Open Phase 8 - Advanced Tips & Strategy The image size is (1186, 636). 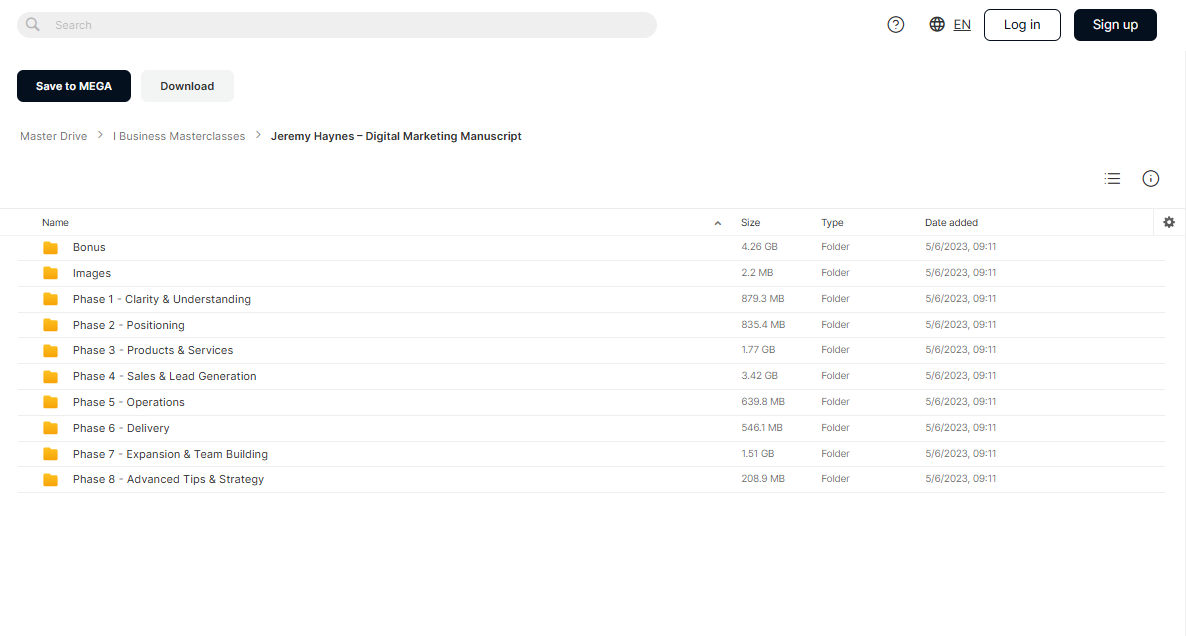pyautogui.click(x=168, y=479)
